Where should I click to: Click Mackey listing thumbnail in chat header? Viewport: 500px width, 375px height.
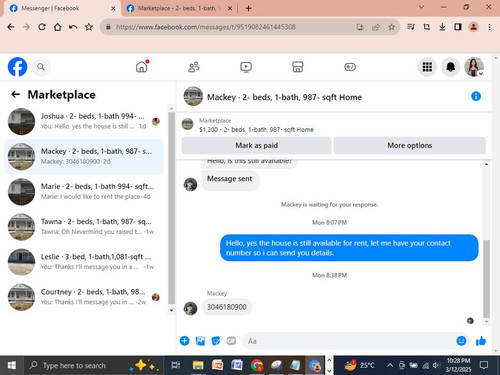193,96
